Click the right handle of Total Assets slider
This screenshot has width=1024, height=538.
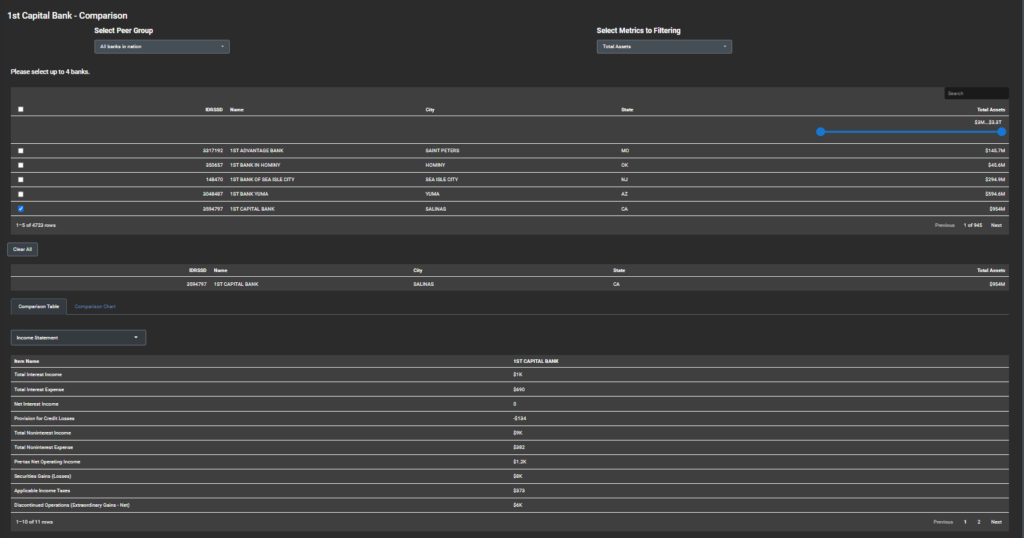tap(1001, 132)
